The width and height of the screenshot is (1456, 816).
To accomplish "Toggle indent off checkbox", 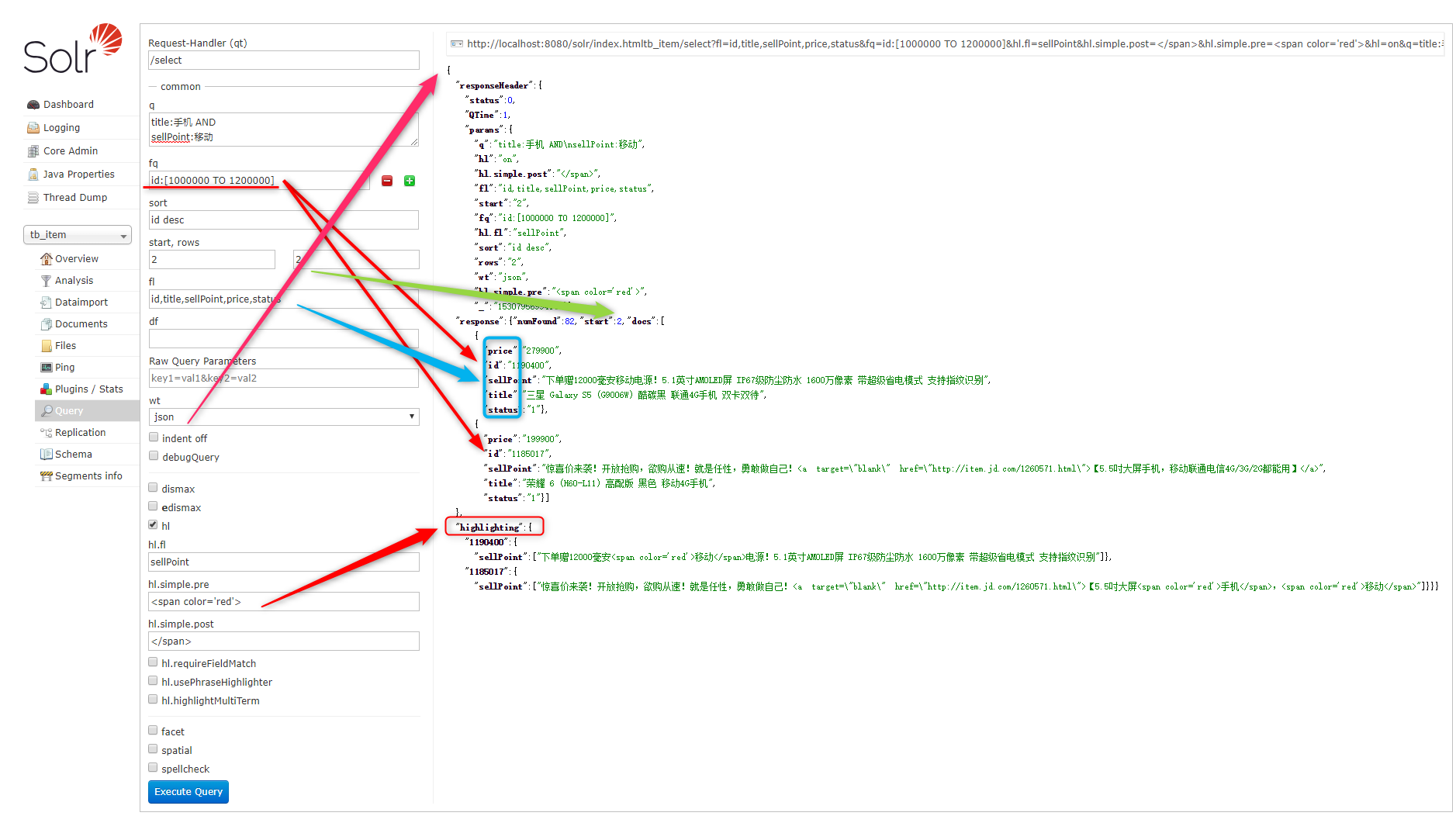I will click(154, 437).
